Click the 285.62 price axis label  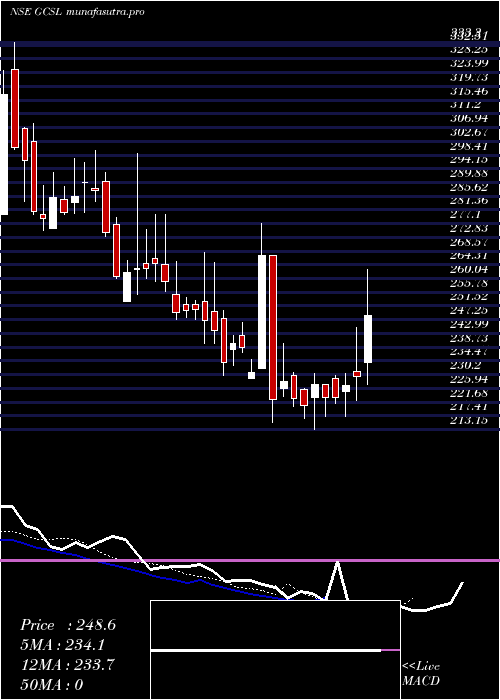[469, 187]
